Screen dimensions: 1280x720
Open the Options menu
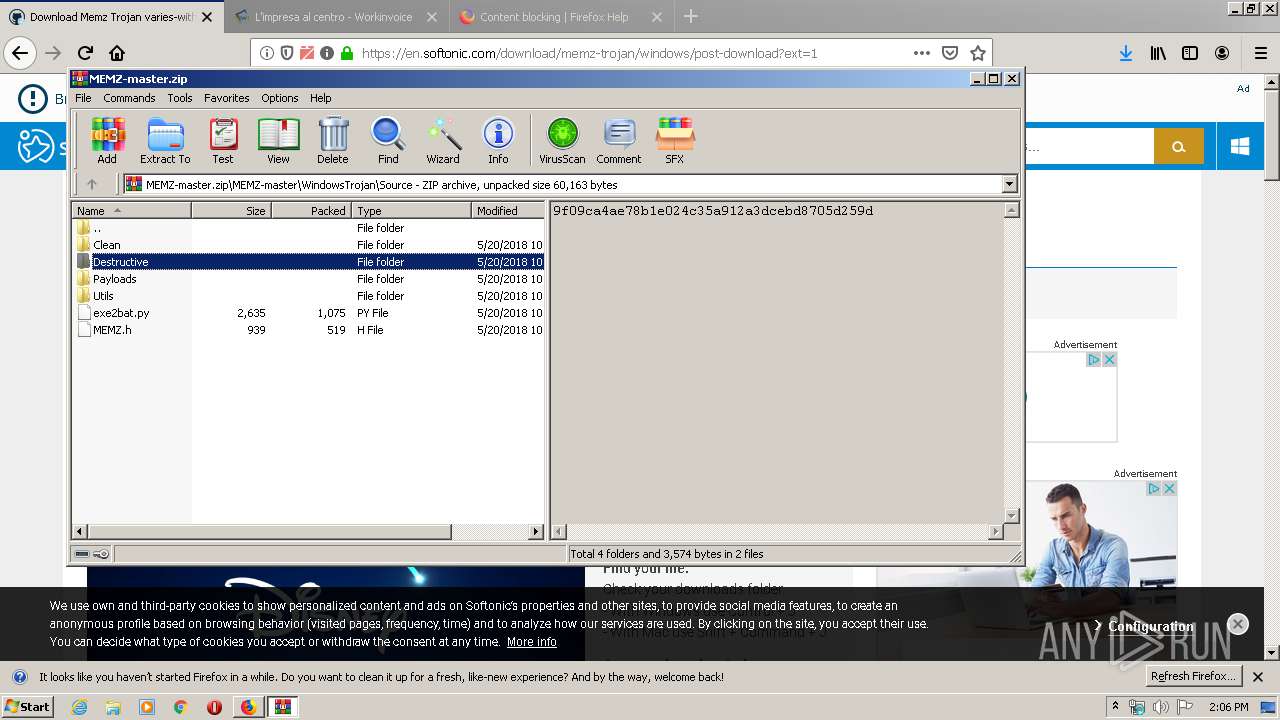pos(280,98)
